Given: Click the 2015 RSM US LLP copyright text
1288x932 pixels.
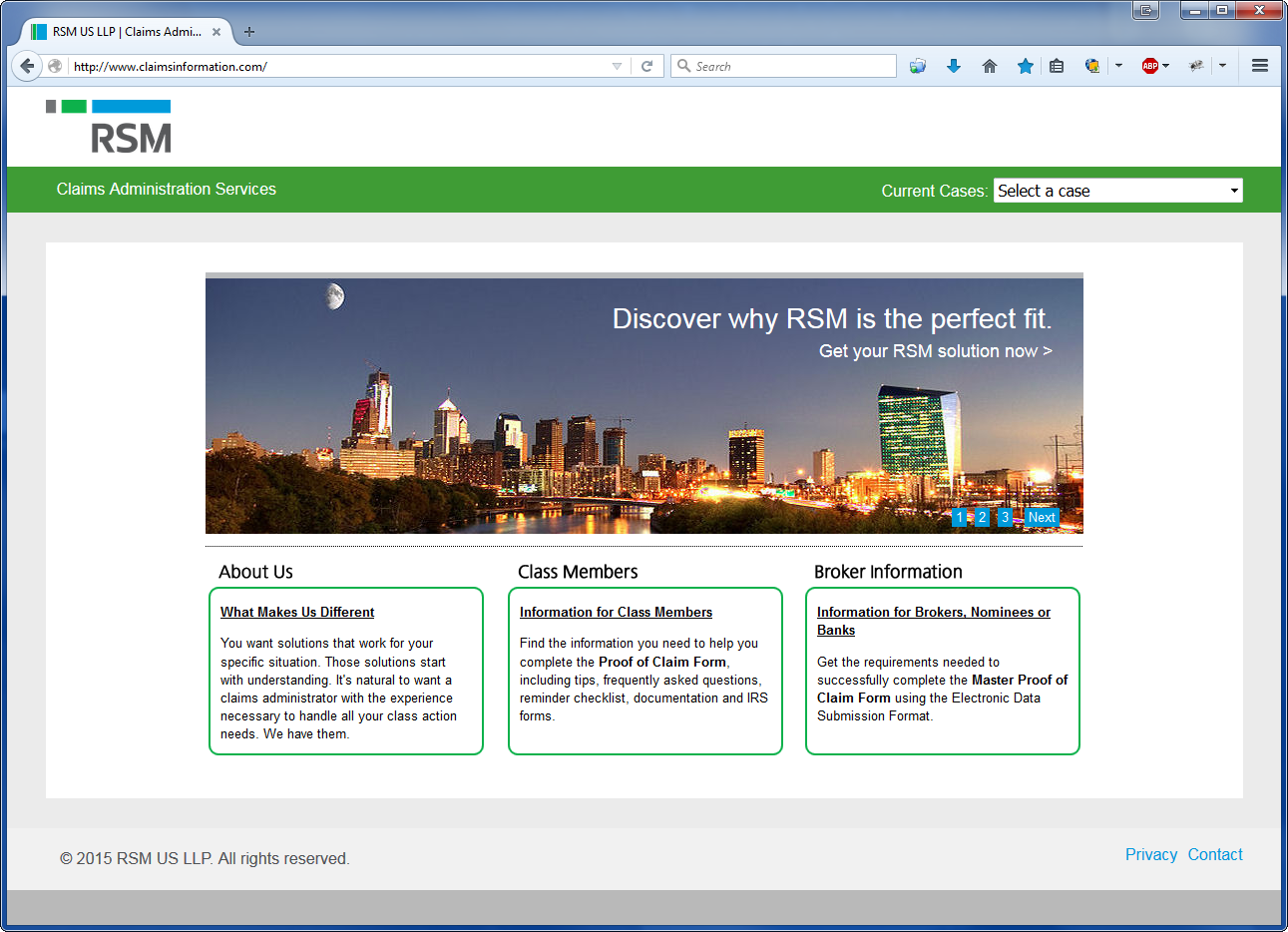Looking at the screenshot, I should (205, 858).
